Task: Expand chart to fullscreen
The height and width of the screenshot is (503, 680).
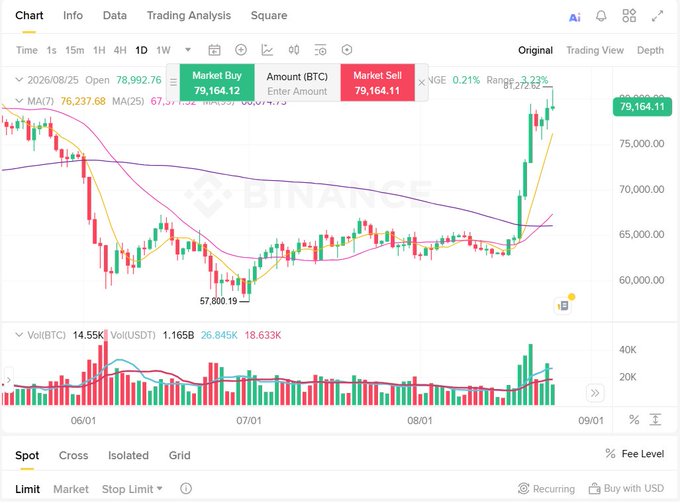Action: click(x=657, y=16)
